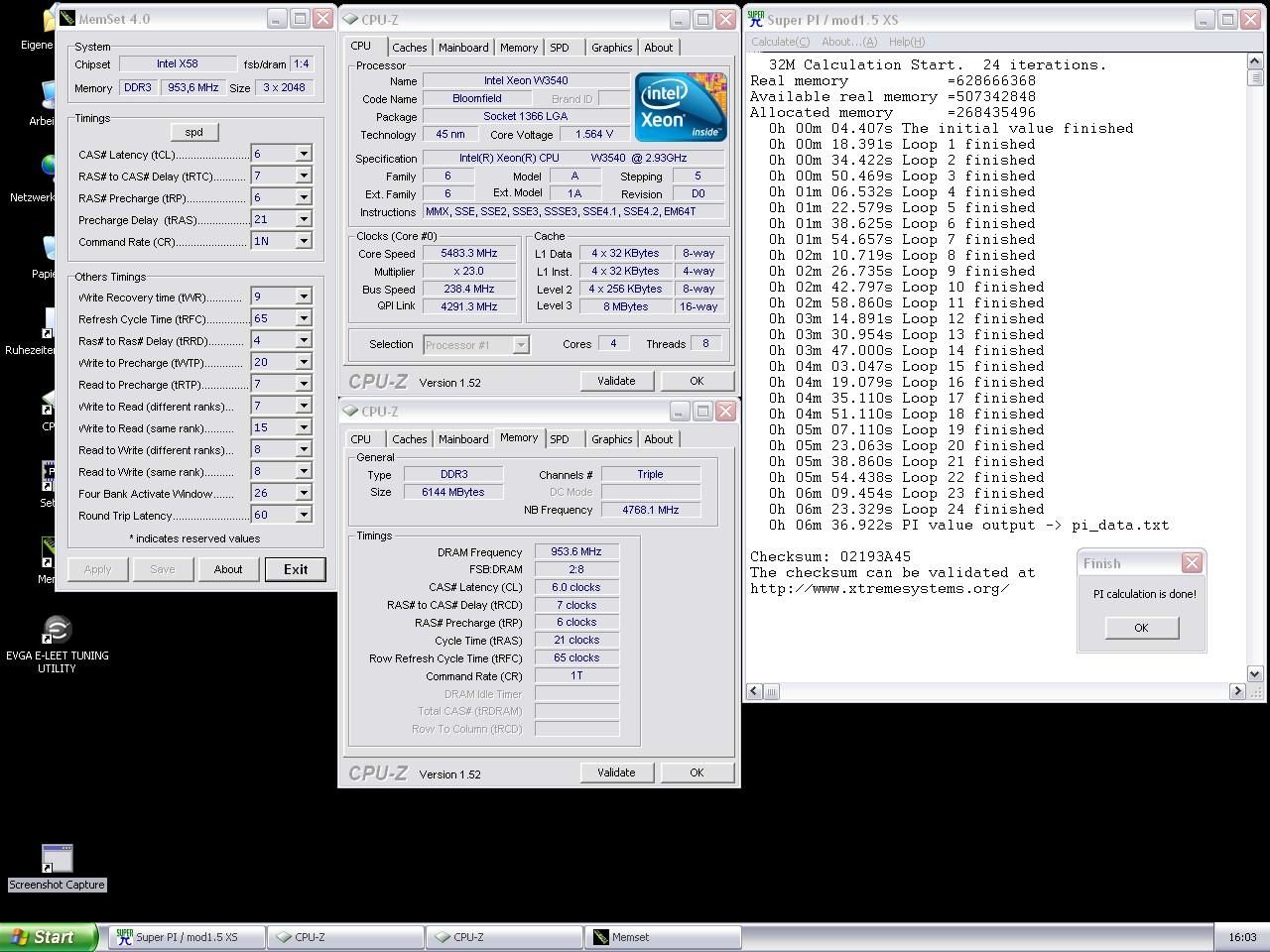Close the Finish dialog
Viewport: 1270px width, 952px height.
[1192, 563]
